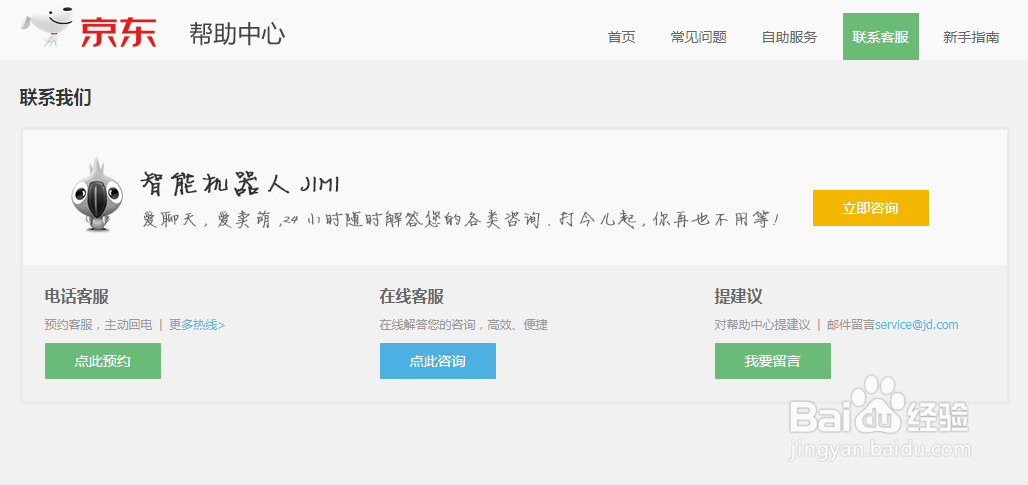
Task: Open the 自助服务 nav item
Action: [x=789, y=37]
